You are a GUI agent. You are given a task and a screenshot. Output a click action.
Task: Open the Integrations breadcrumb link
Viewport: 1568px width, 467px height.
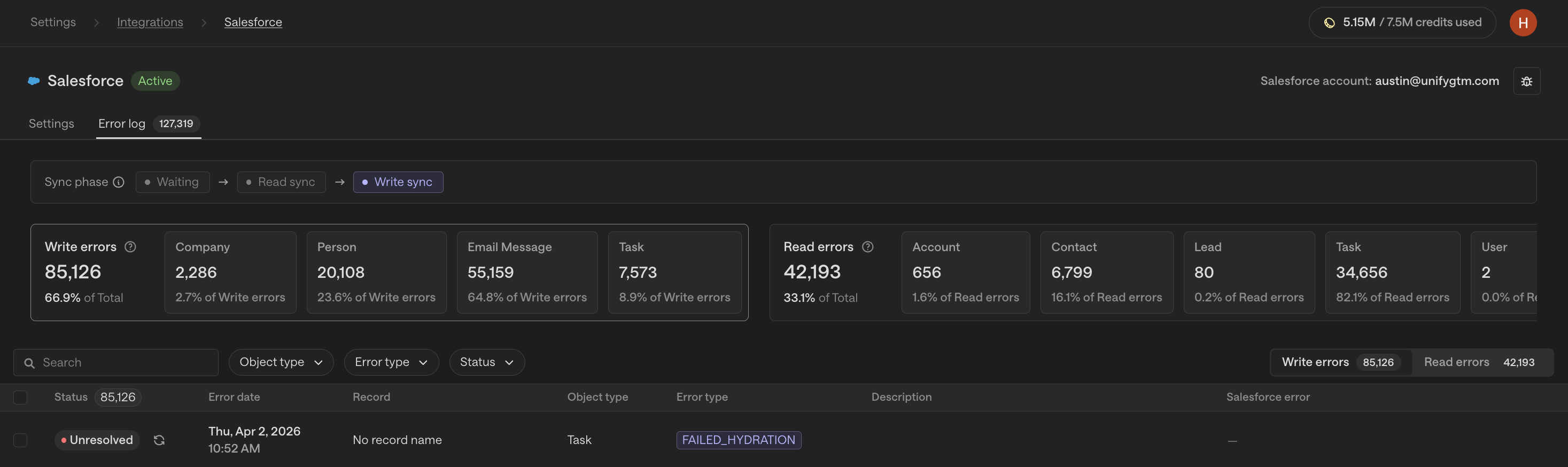pos(150,22)
